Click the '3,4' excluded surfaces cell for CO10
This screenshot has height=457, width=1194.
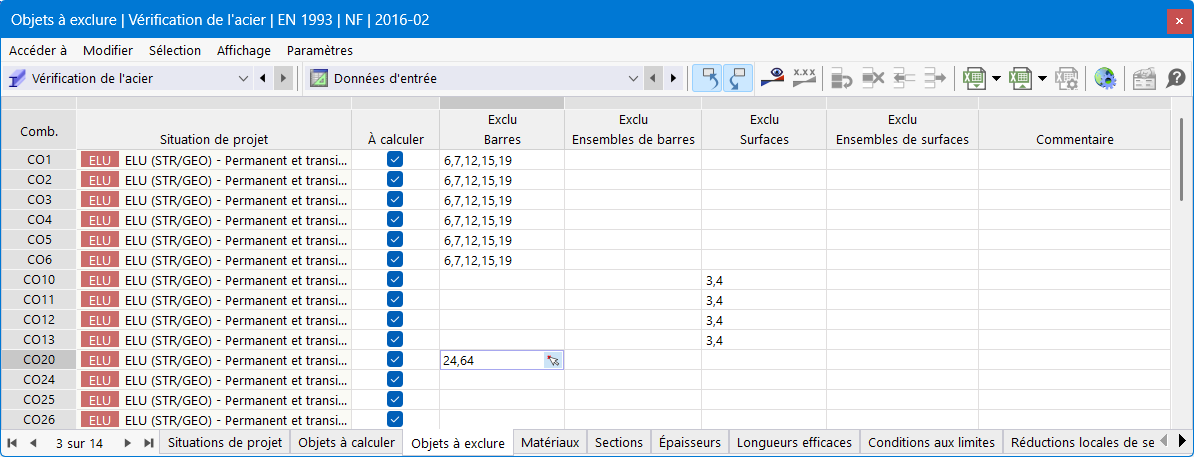tap(764, 280)
